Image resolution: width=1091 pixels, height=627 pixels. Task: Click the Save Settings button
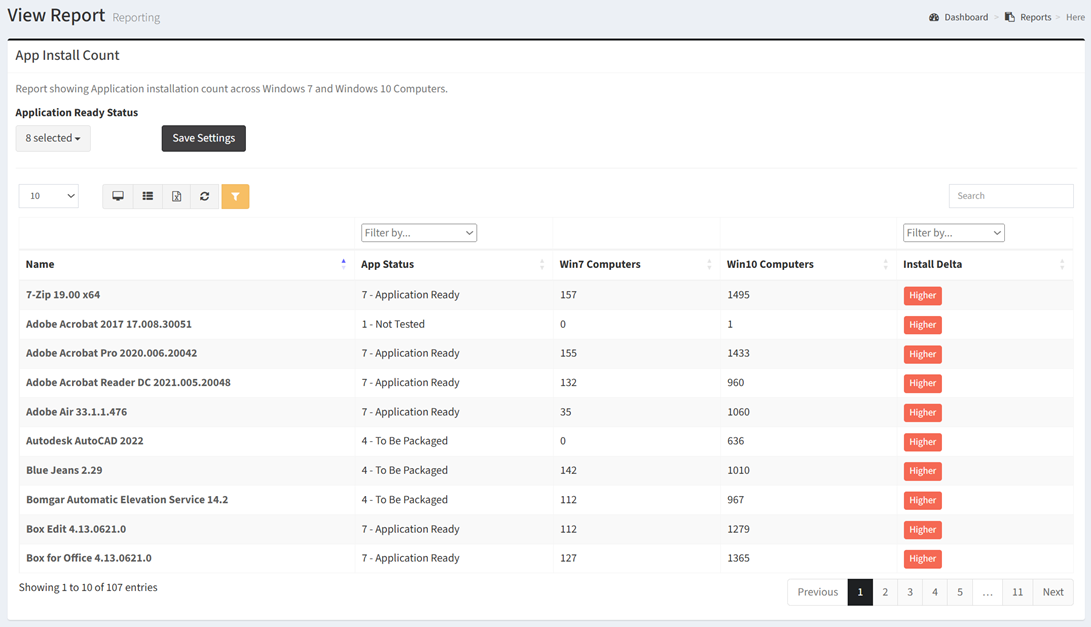(x=203, y=138)
